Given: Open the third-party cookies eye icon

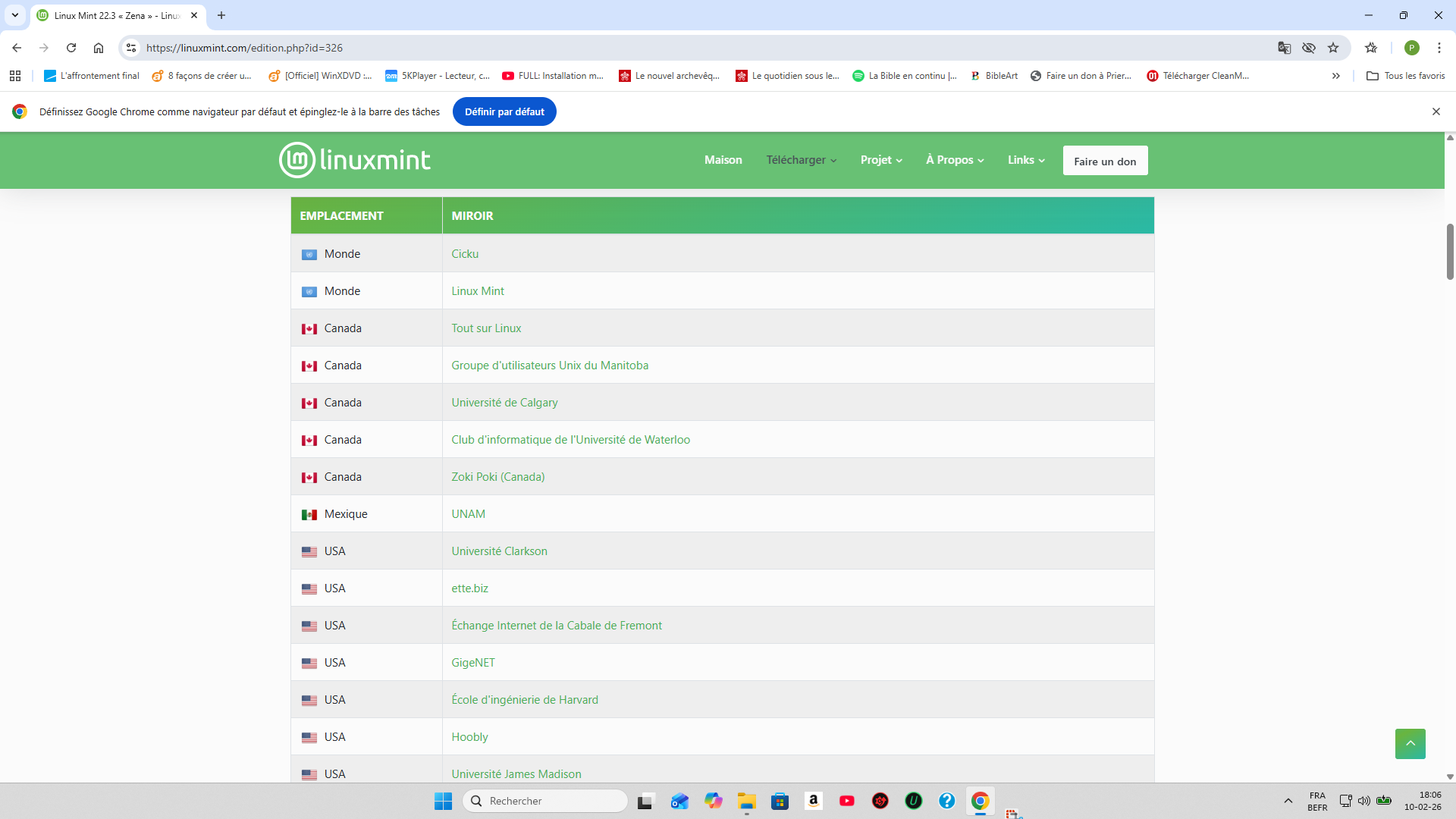Looking at the screenshot, I should pos(1309,48).
